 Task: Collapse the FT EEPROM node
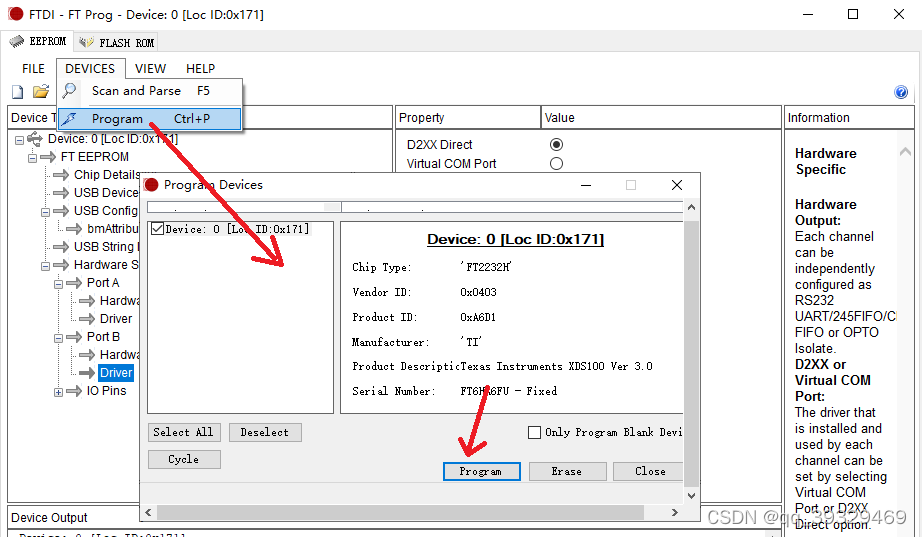(x=32, y=158)
